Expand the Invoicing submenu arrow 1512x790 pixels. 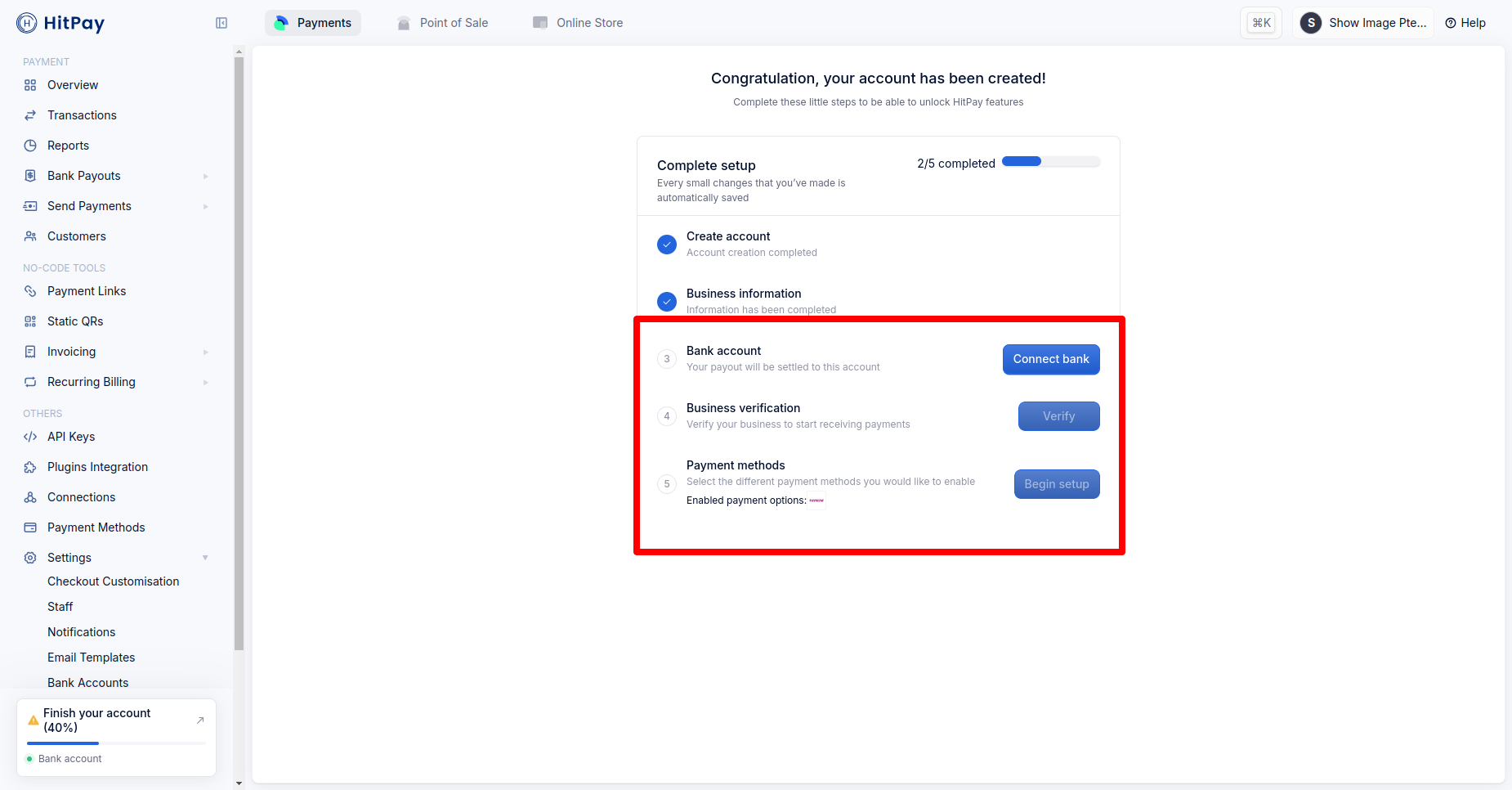(x=205, y=352)
